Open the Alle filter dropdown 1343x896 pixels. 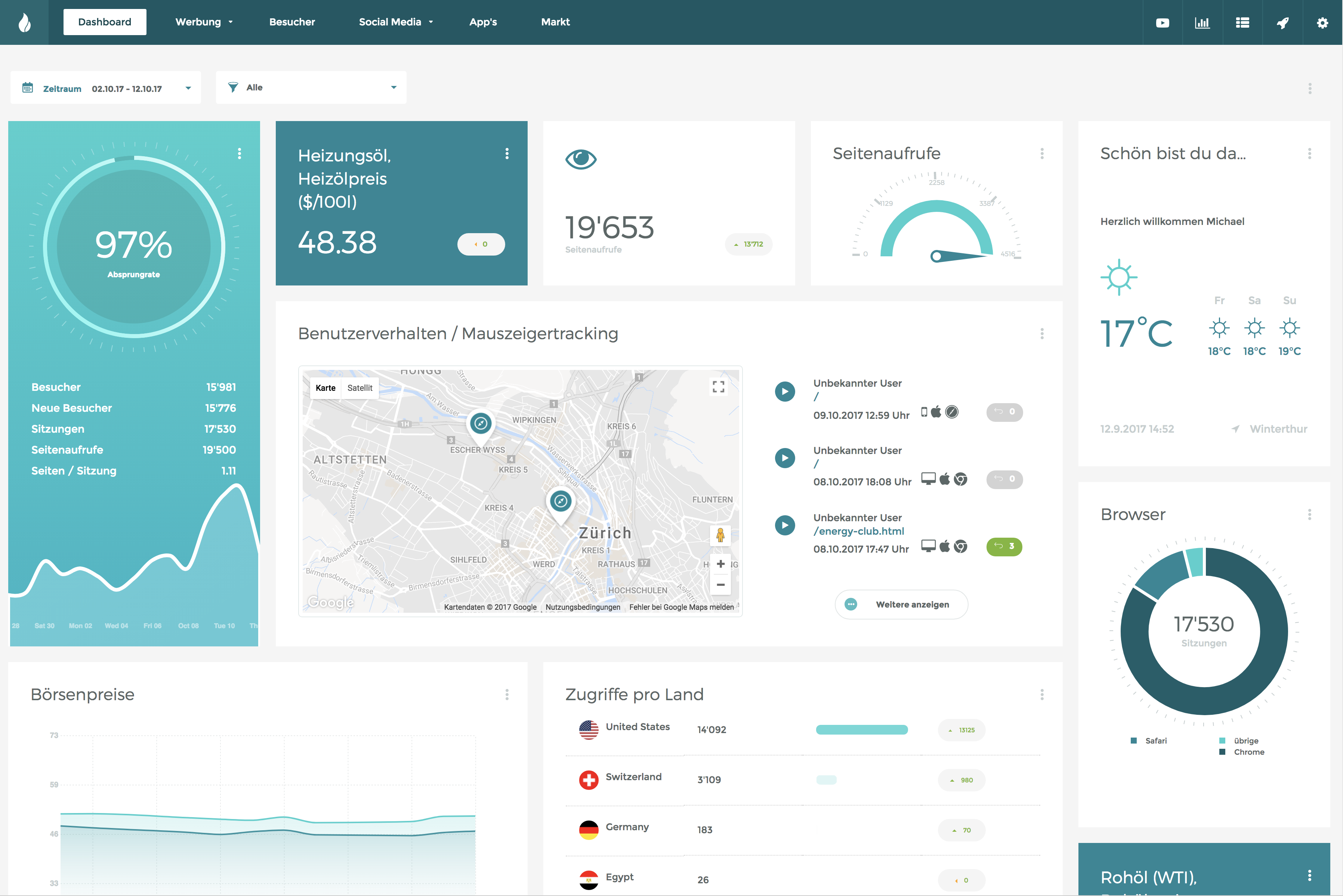393,87
